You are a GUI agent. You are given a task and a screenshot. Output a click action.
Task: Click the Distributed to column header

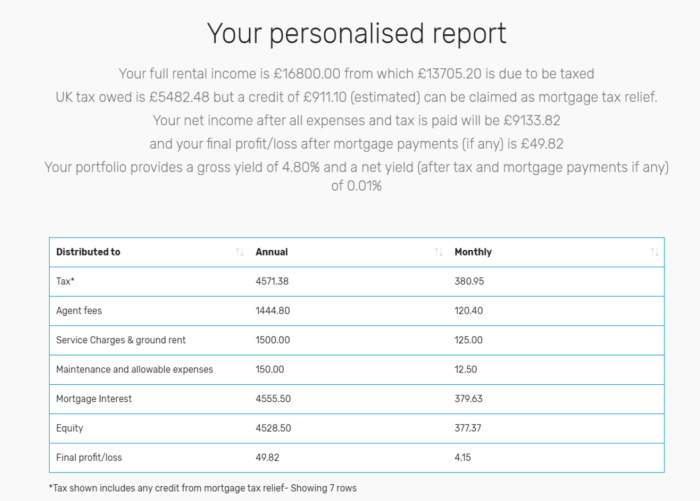(149, 252)
